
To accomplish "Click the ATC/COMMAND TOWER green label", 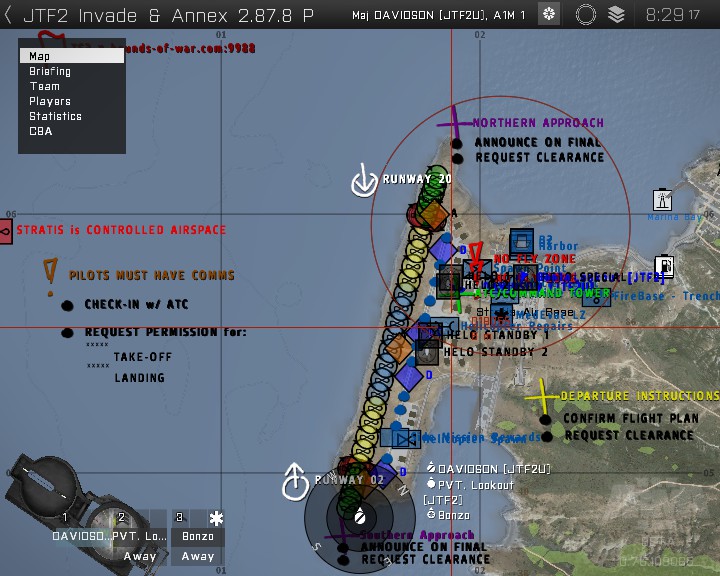I will (542, 293).
